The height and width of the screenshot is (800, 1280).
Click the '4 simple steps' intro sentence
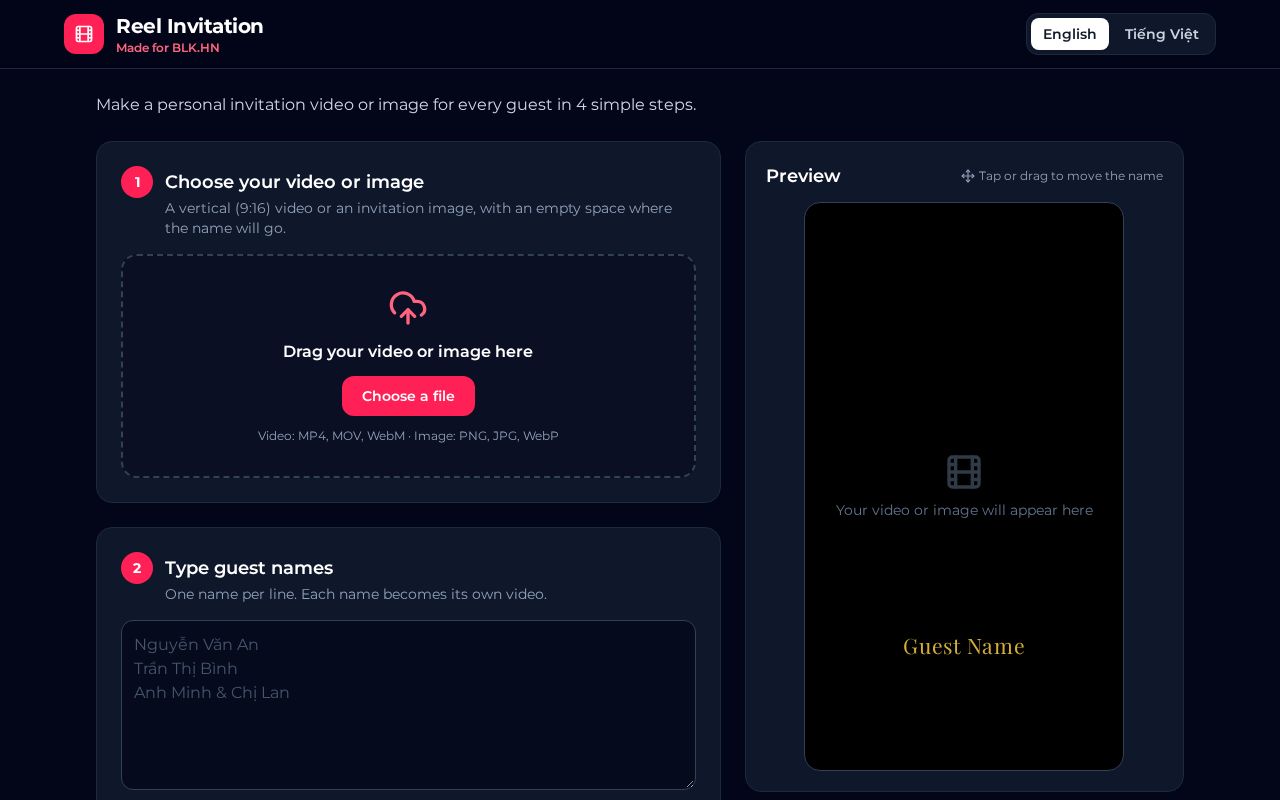click(x=396, y=105)
